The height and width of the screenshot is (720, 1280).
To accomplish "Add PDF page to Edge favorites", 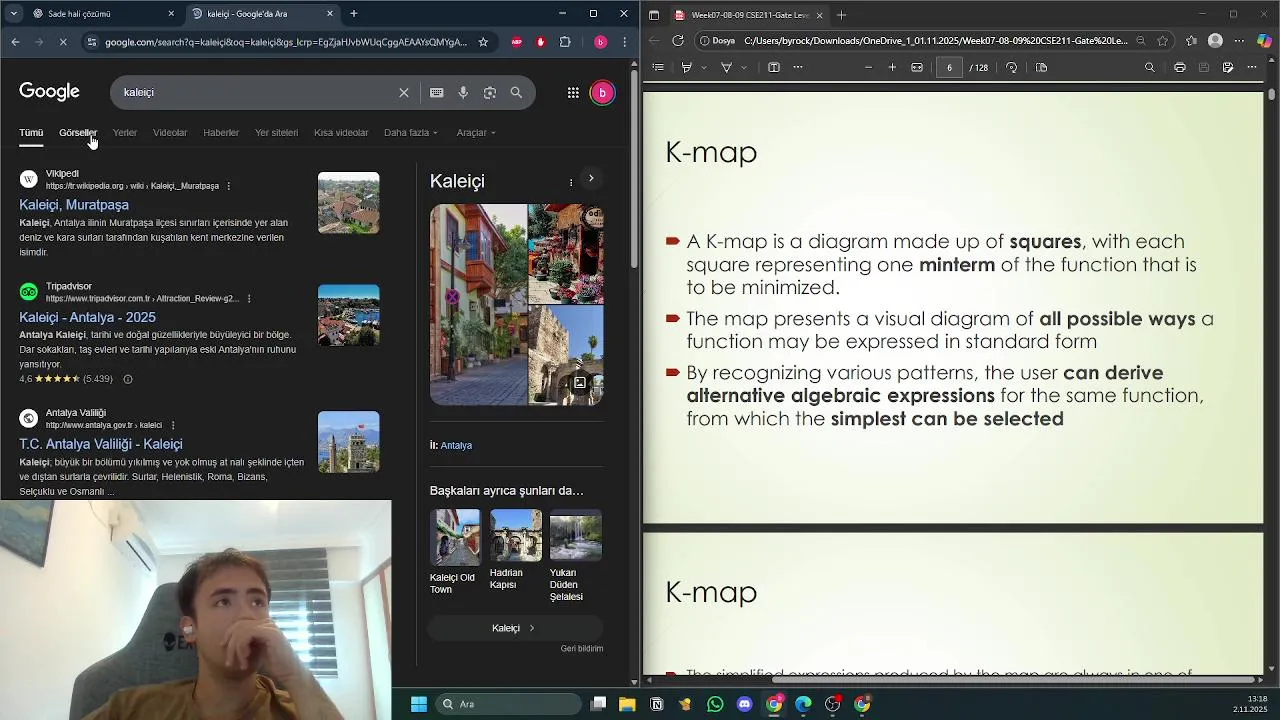I will (1163, 41).
